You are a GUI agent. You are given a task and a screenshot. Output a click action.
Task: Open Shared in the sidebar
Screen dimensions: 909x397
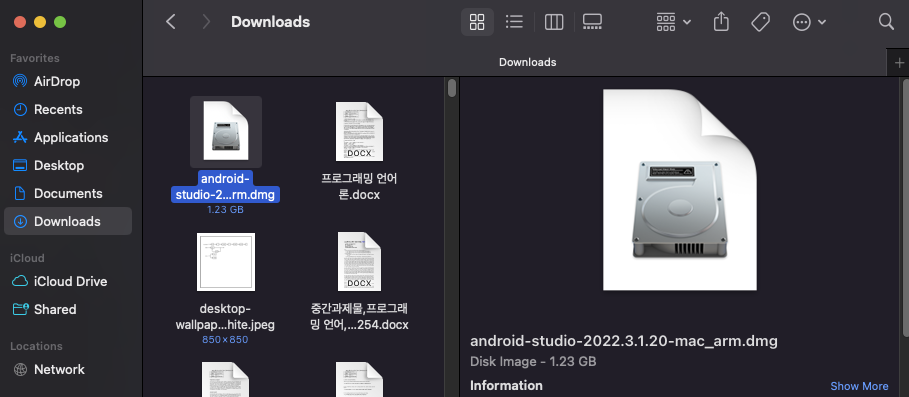point(68,309)
